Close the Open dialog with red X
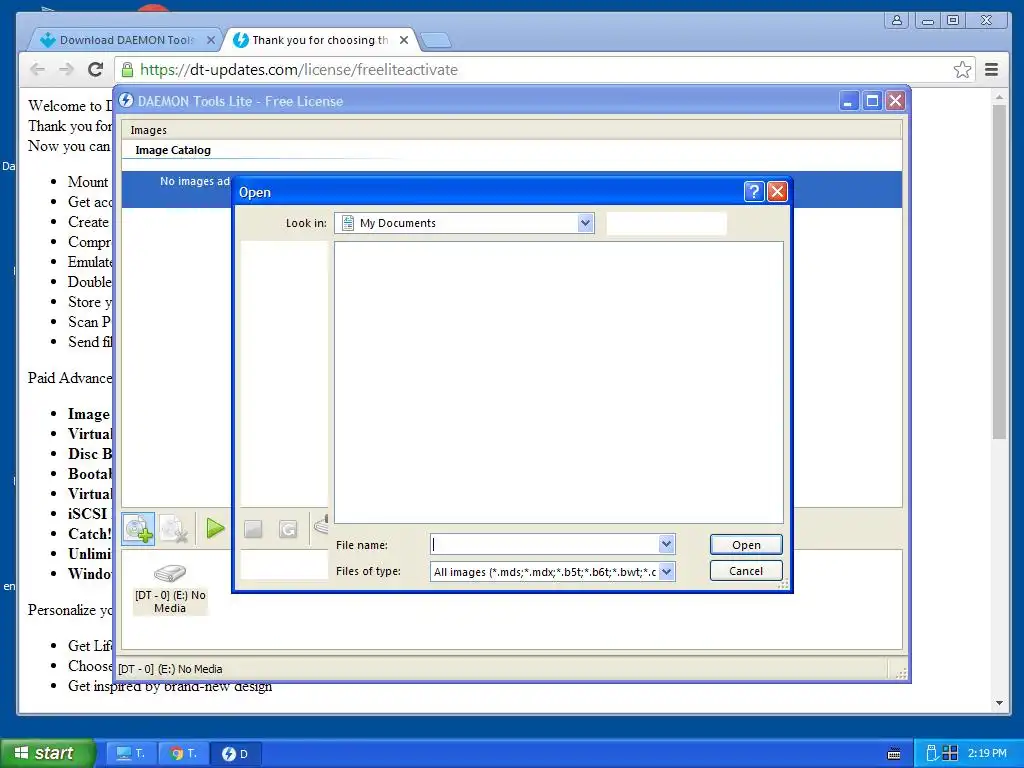 coord(777,192)
